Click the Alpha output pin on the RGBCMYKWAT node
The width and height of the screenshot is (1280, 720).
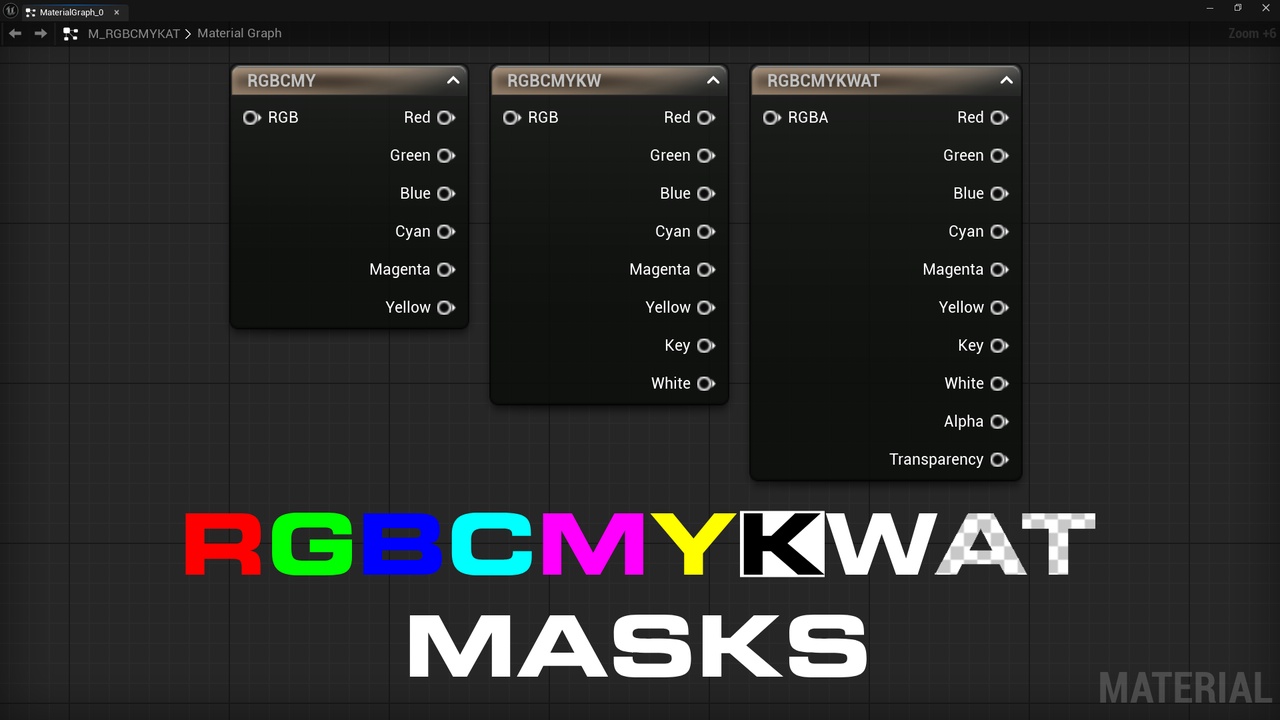tap(1000, 421)
